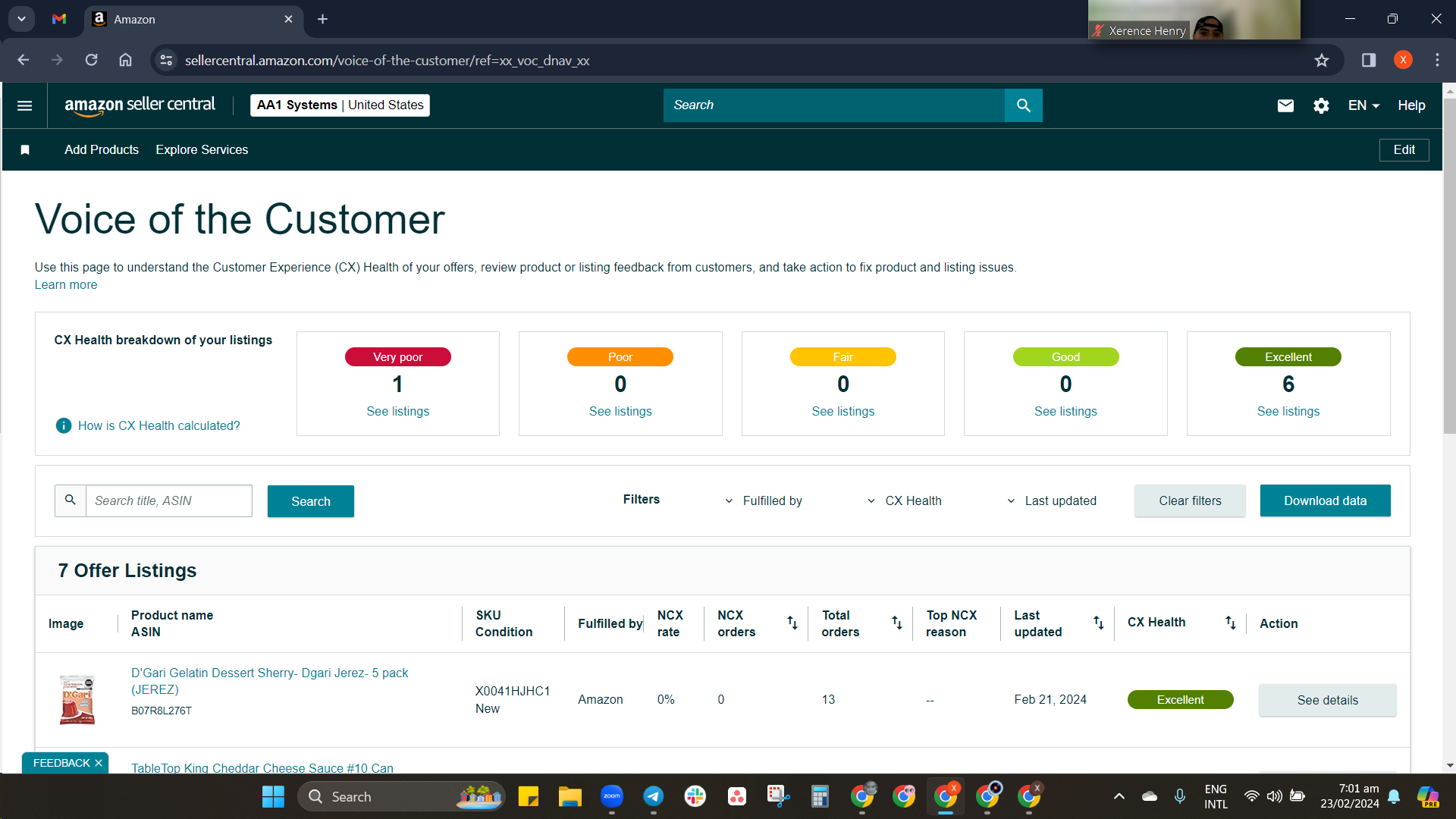Screen dimensions: 1456x819
Task: Sort by Total orders column
Action: tap(897, 623)
